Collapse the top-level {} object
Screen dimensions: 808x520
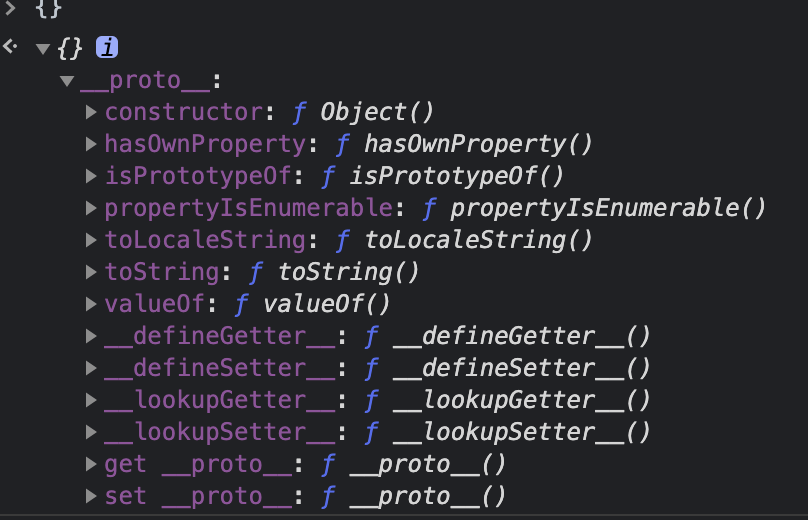(42, 48)
